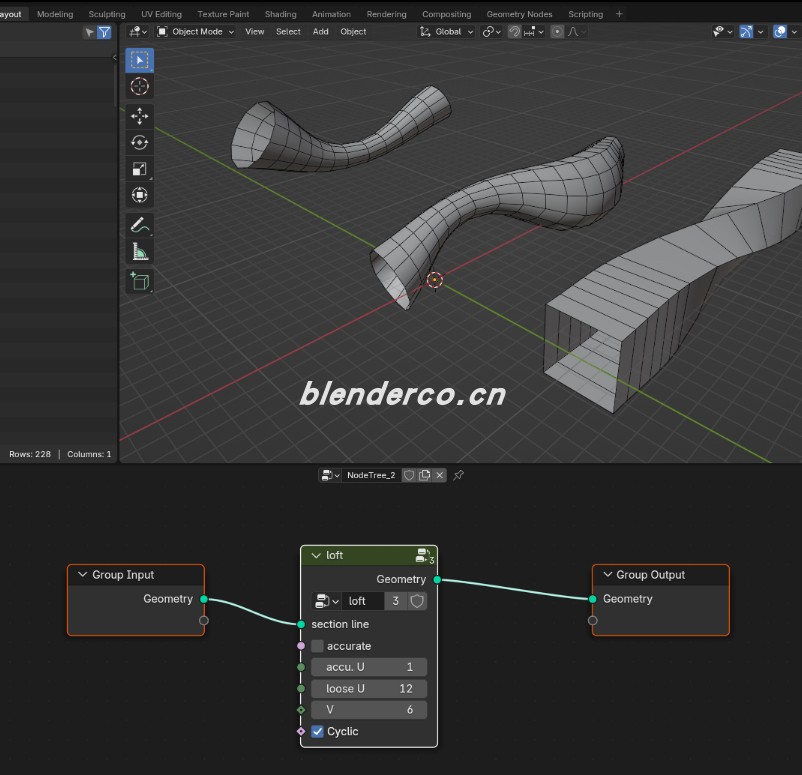Open the snapping options dropdown
This screenshot has width=802, height=775.
[533, 32]
